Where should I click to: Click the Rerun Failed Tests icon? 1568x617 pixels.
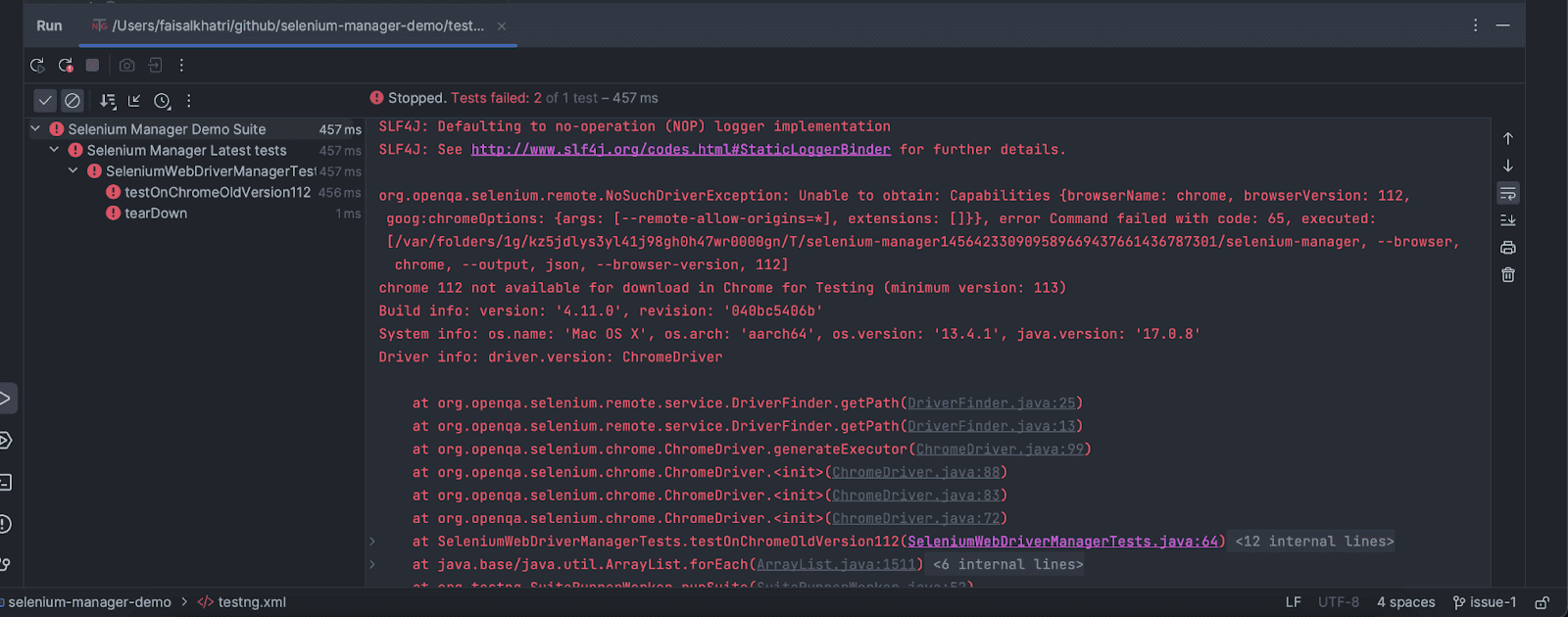pyautogui.click(x=66, y=66)
